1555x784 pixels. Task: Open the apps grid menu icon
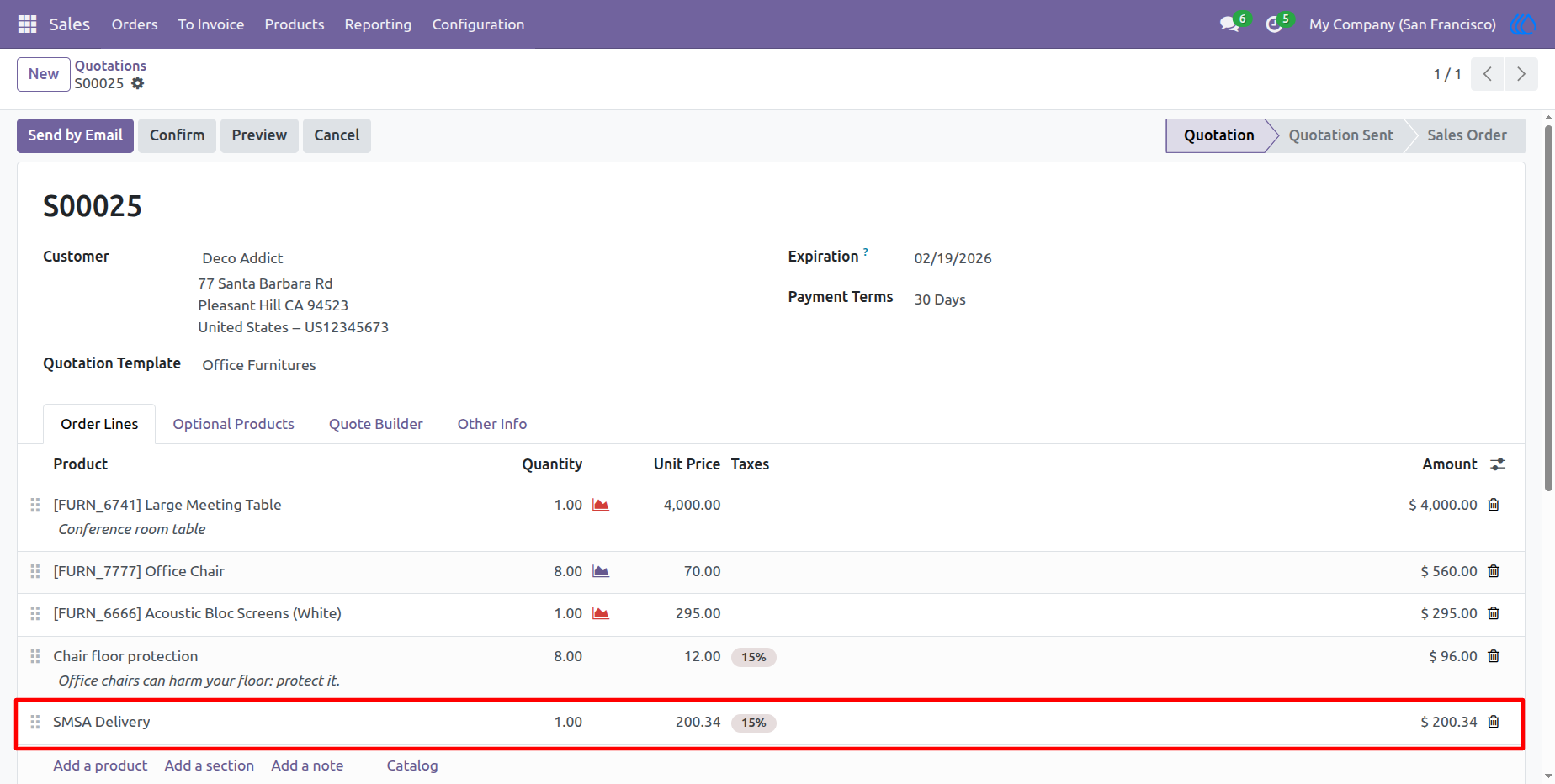[x=27, y=24]
